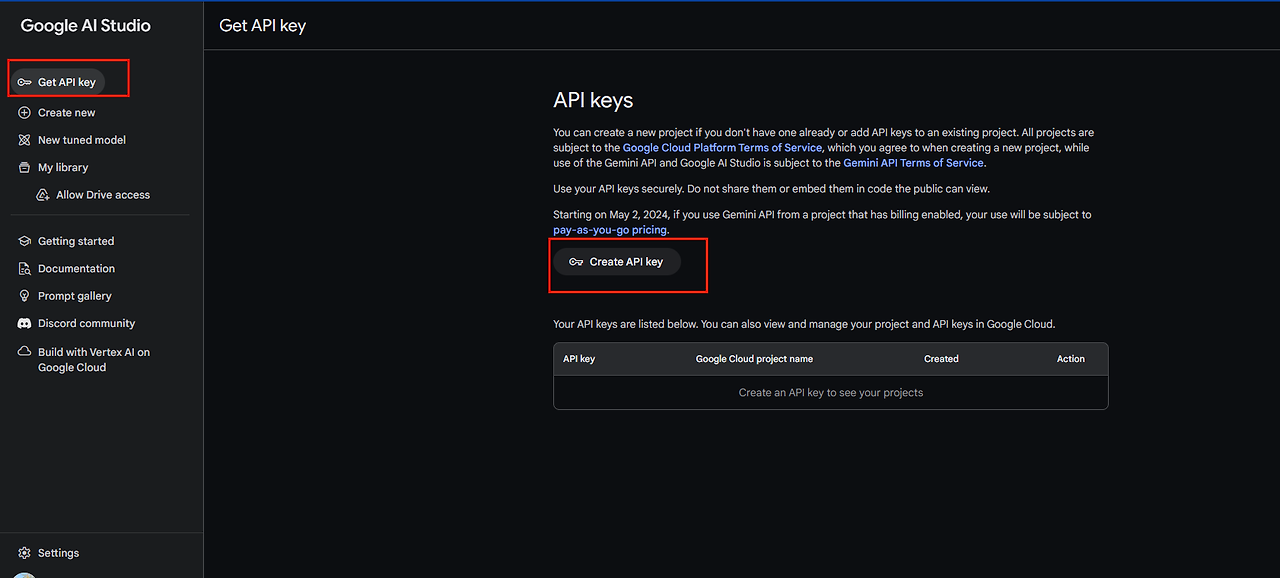The image size is (1280, 578).
Task: Open the Documentation page
Action: (75, 268)
